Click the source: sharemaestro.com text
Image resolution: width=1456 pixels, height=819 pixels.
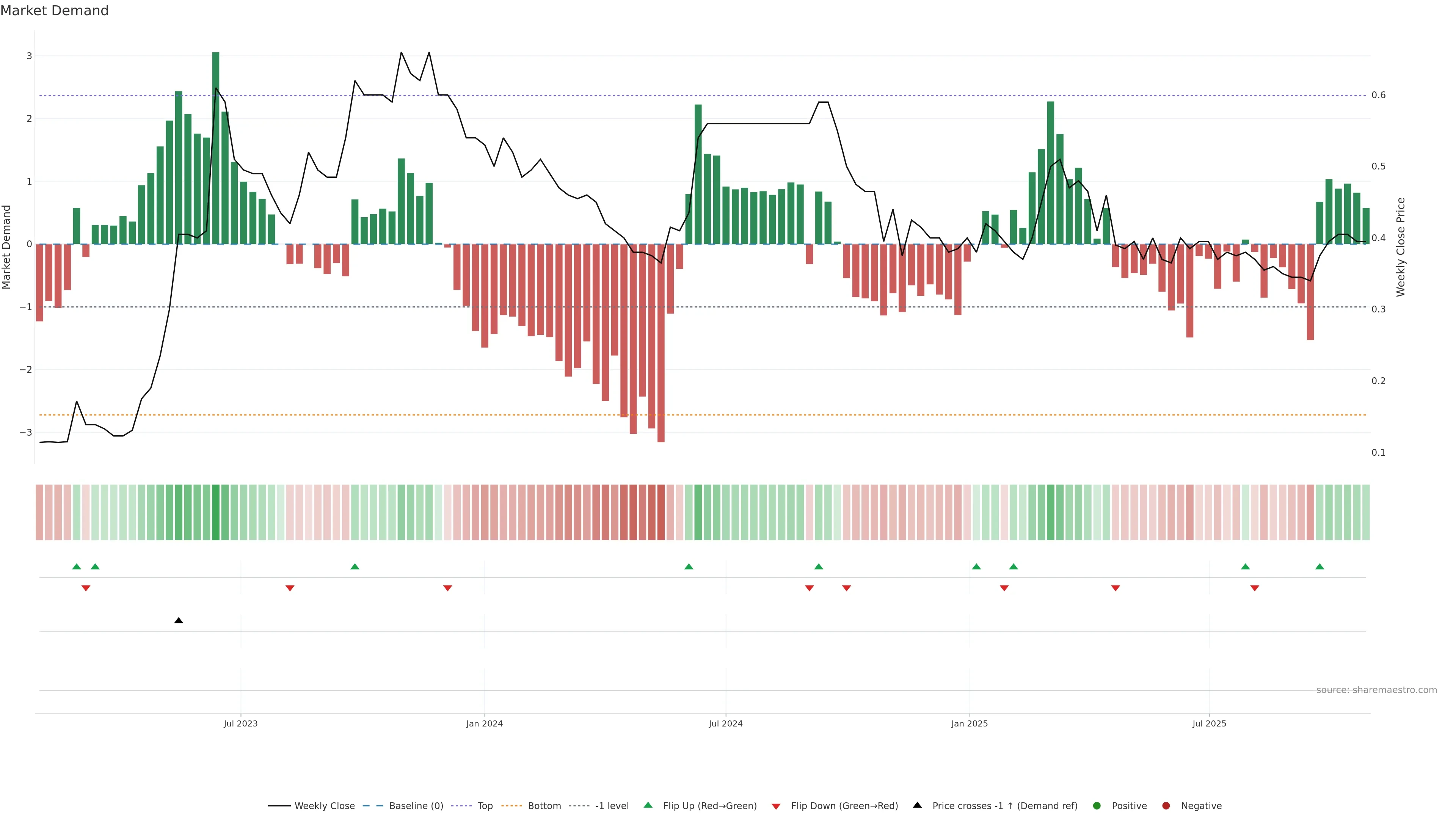click(x=1376, y=690)
